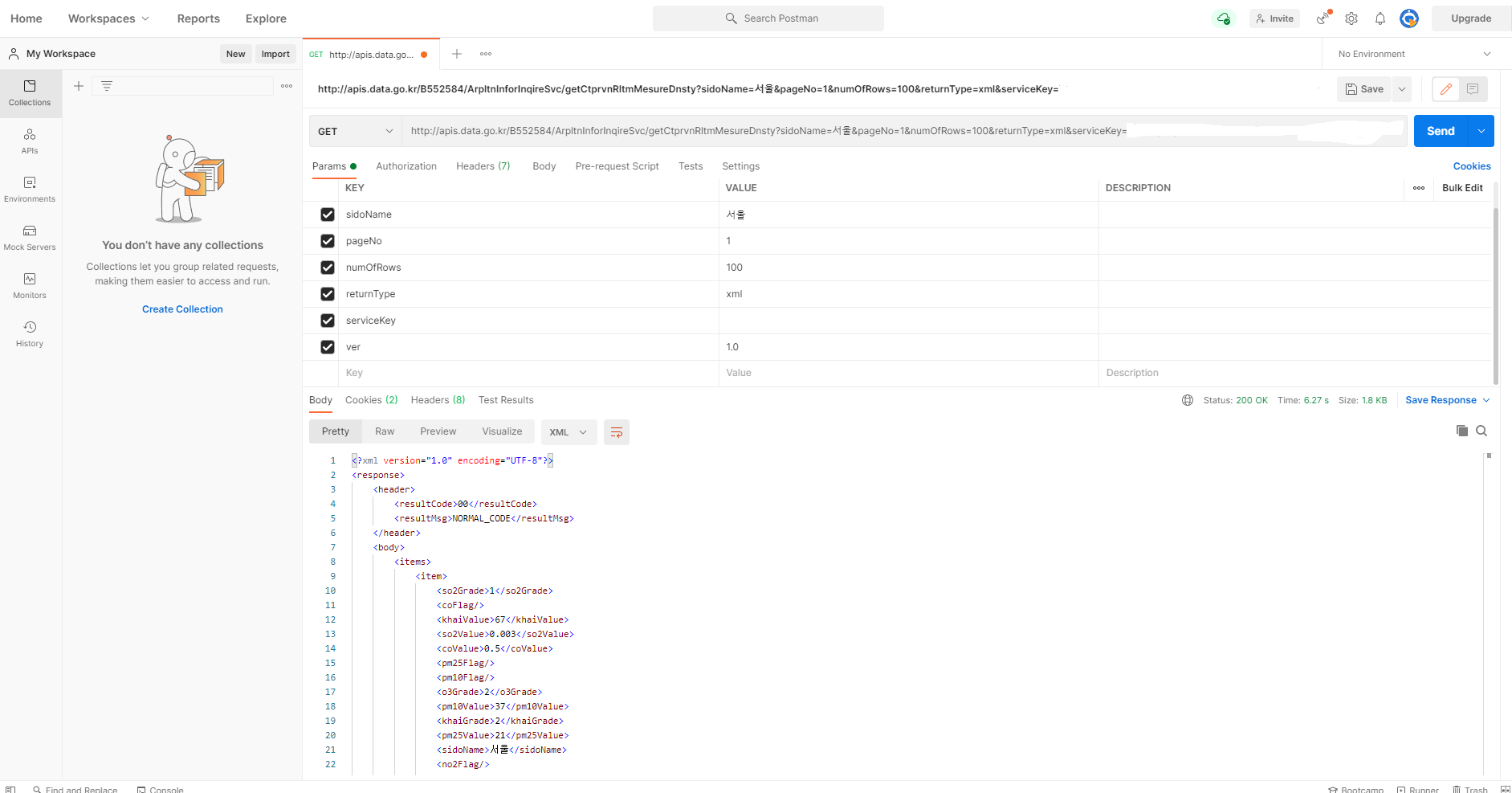Image resolution: width=1512 pixels, height=793 pixels.
Task: Open the GET method dropdown
Action: point(355,131)
